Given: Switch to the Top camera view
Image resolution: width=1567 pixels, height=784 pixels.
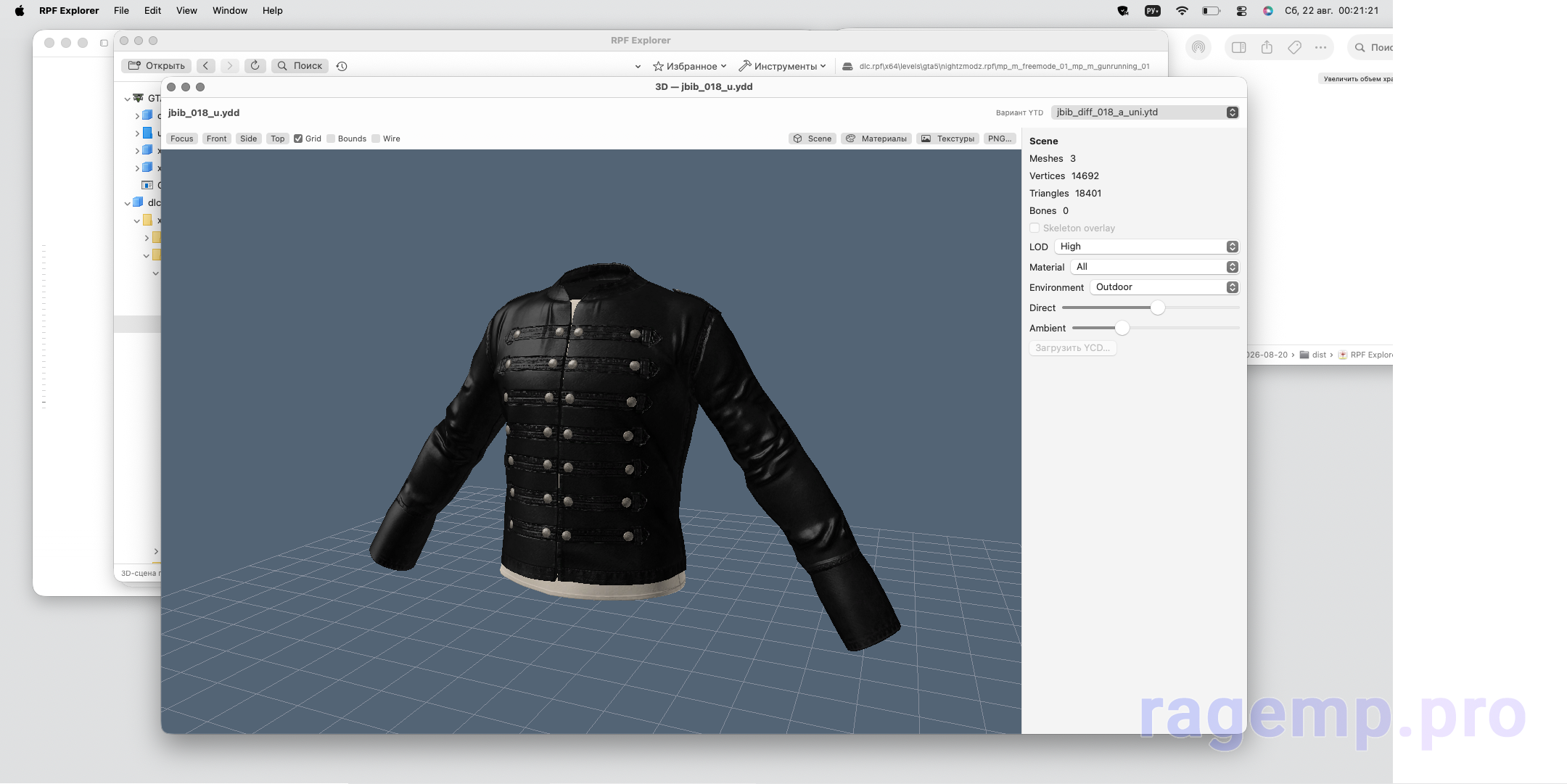Looking at the screenshot, I should tap(278, 139).
